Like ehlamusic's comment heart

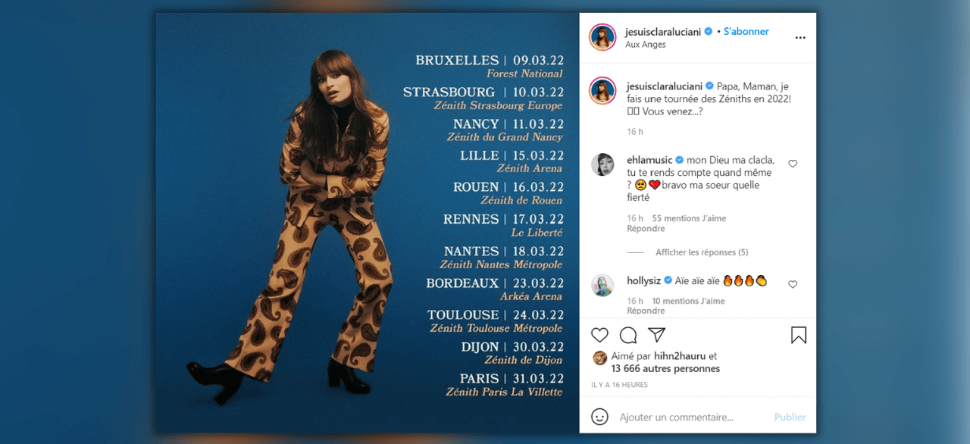(792, 164)
